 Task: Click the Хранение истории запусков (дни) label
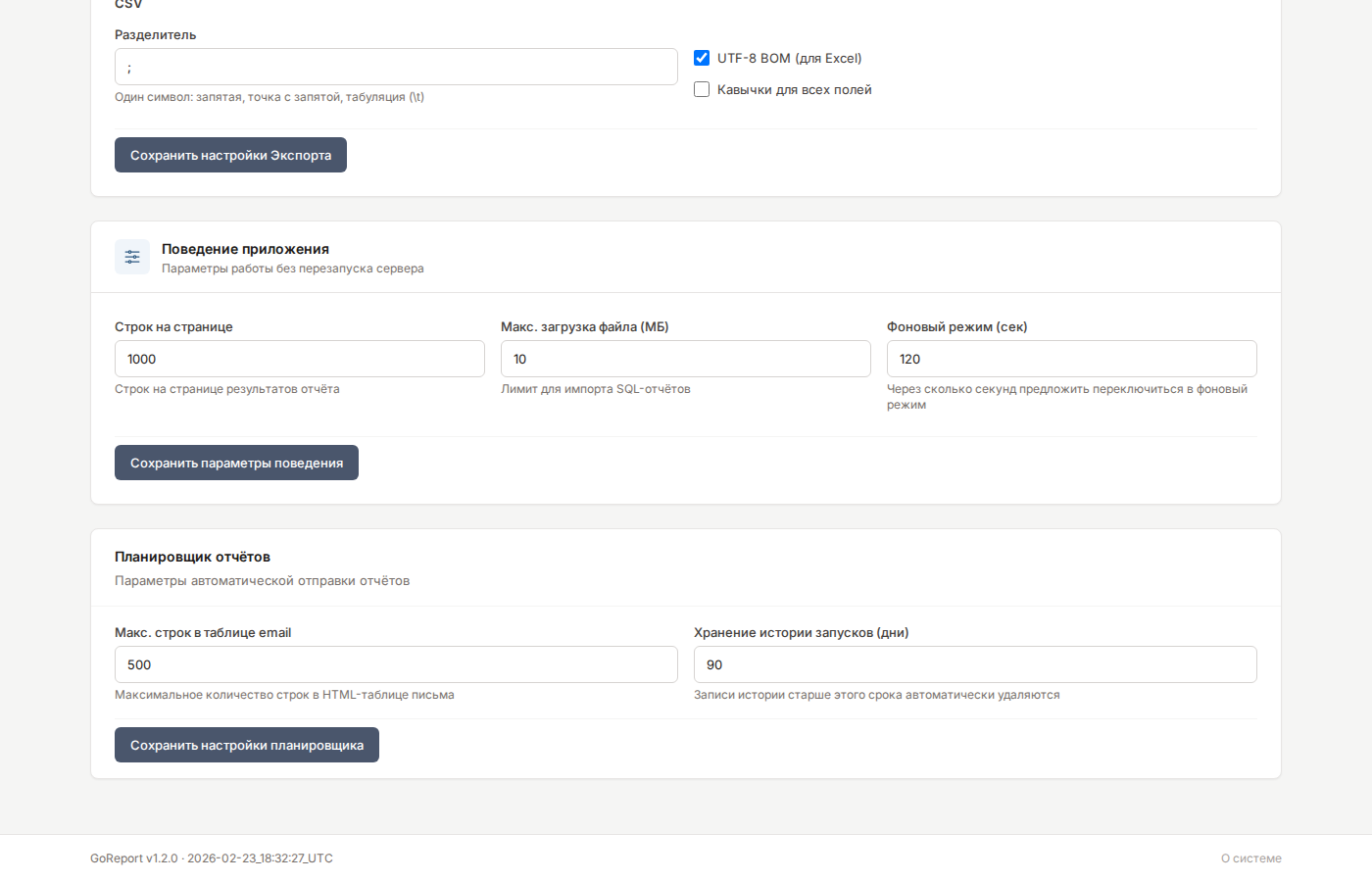pyautogui.click(x=801, y=632)
